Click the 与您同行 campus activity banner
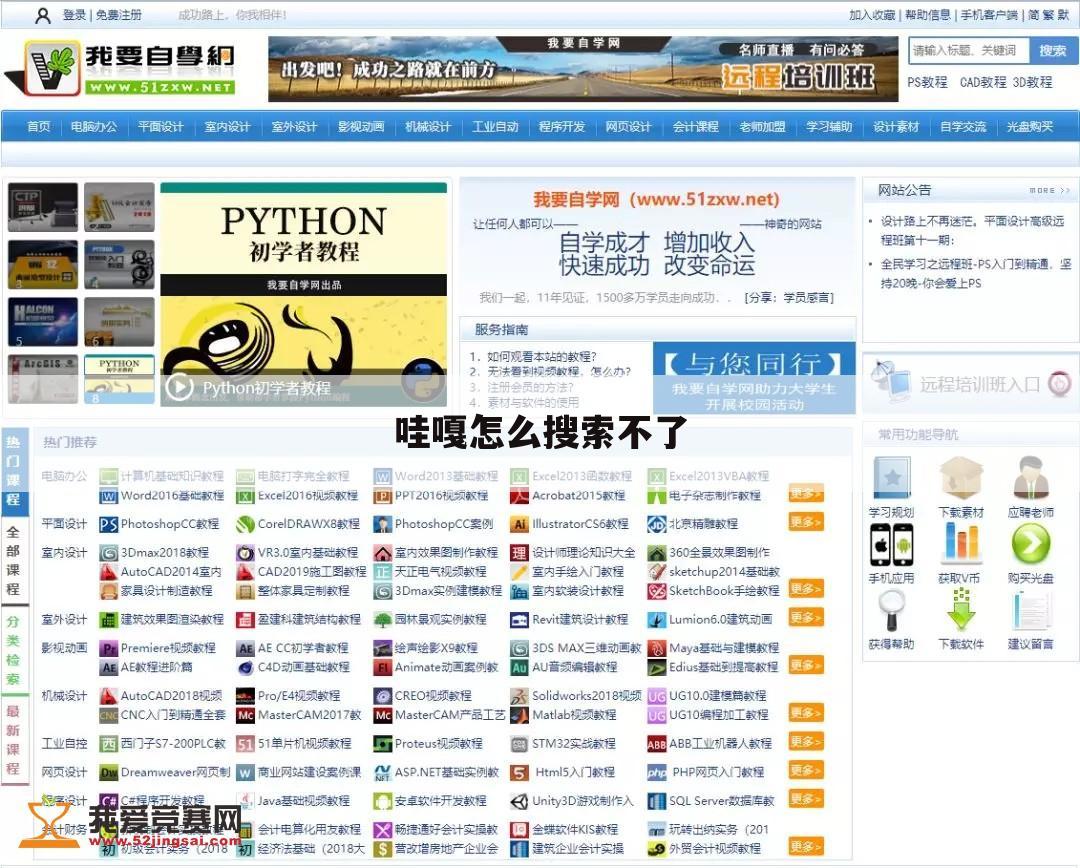Viewport: 1080px width, 868px height. tap(754, 378)
